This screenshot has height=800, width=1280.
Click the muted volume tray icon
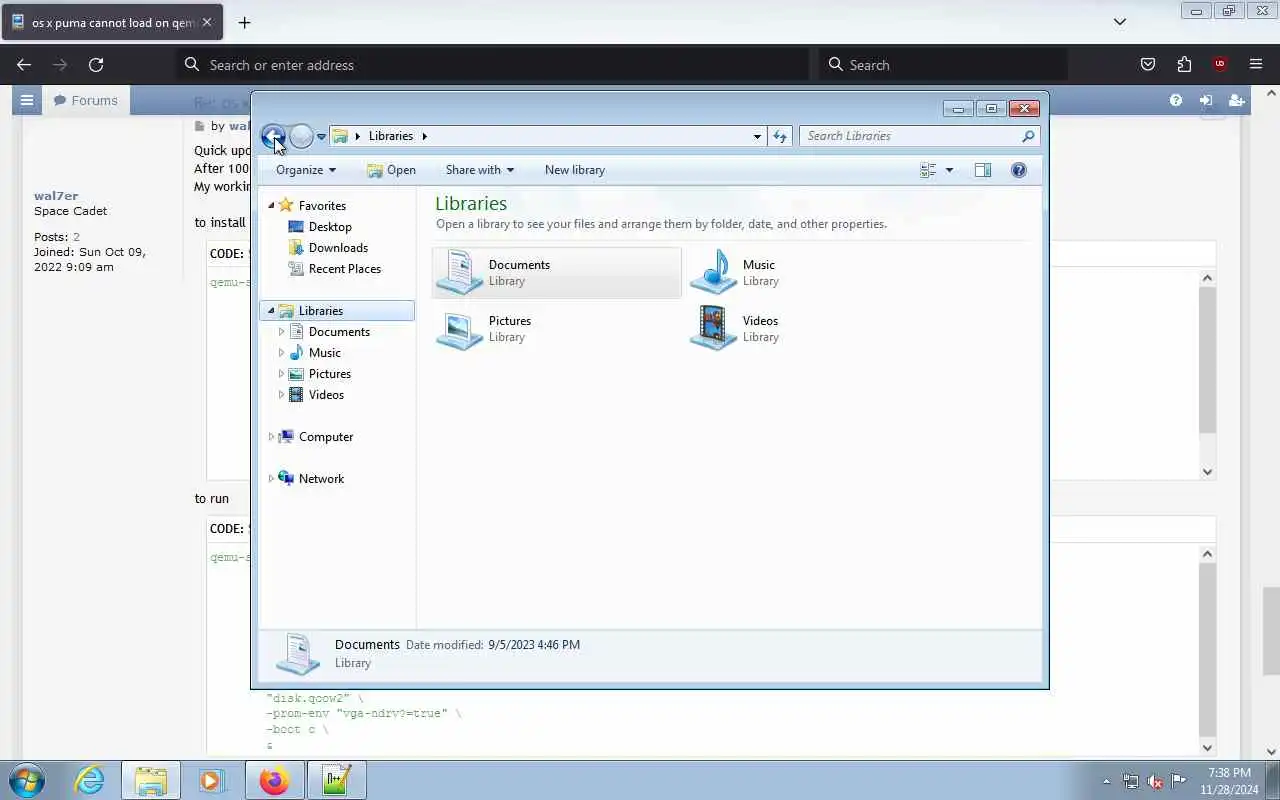pos(1154,781)
